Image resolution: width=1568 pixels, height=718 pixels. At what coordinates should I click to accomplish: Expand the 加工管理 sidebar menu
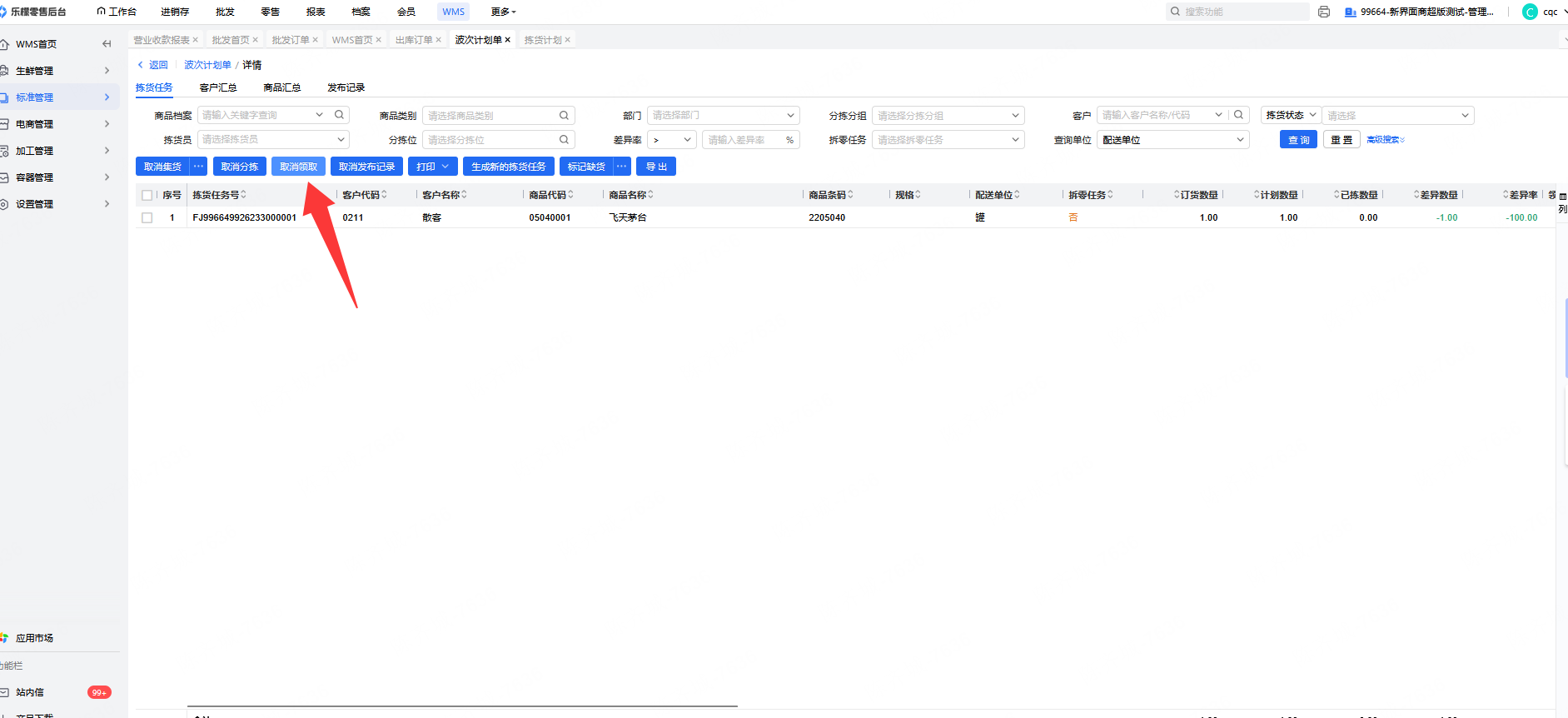pyautogui.click(x=60, y=151)
